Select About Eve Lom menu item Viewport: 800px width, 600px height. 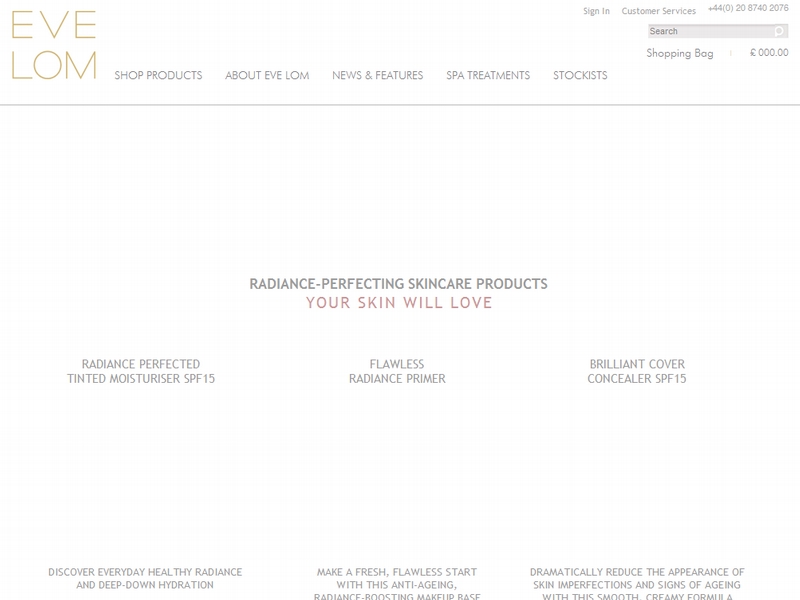(x=266, y=75)
